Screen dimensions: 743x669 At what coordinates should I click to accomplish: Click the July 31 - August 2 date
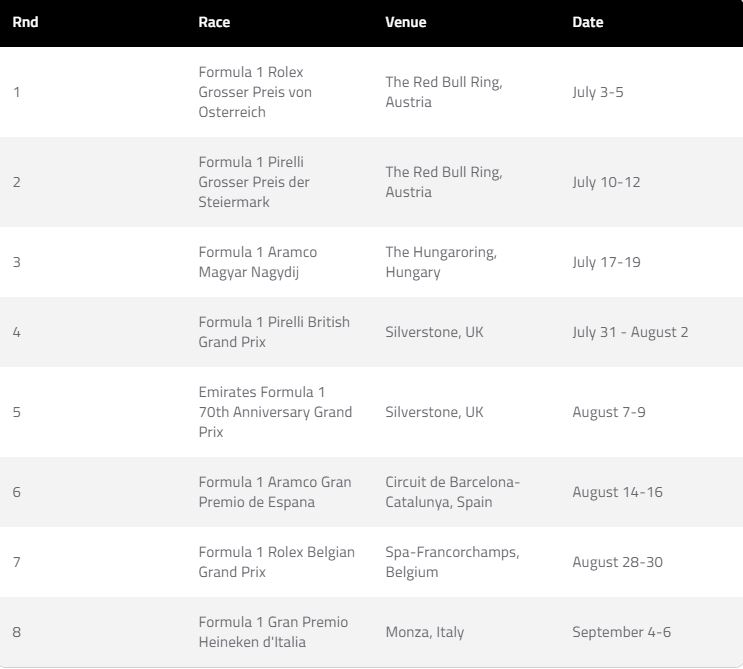630,332
